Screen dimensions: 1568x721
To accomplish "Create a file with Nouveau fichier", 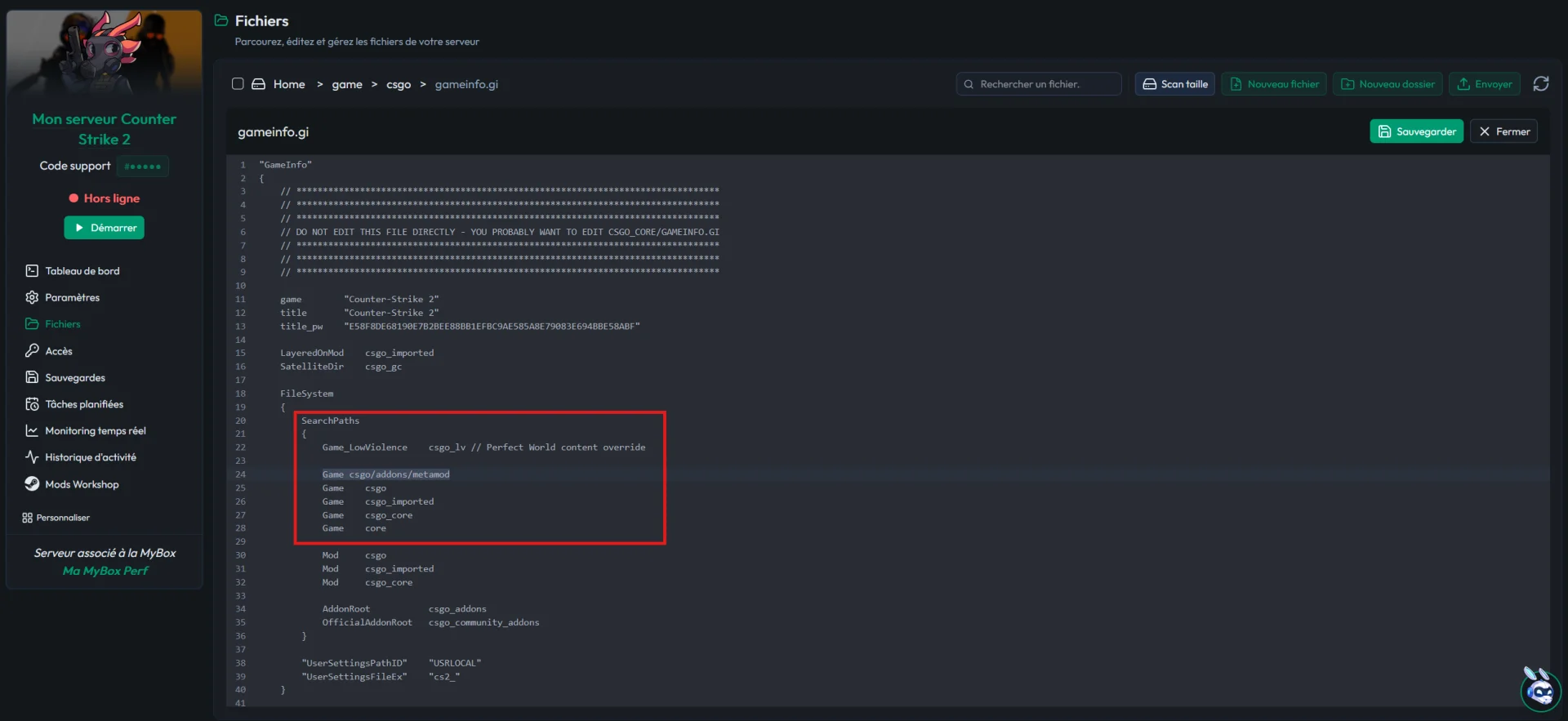I will point(1274,84).
